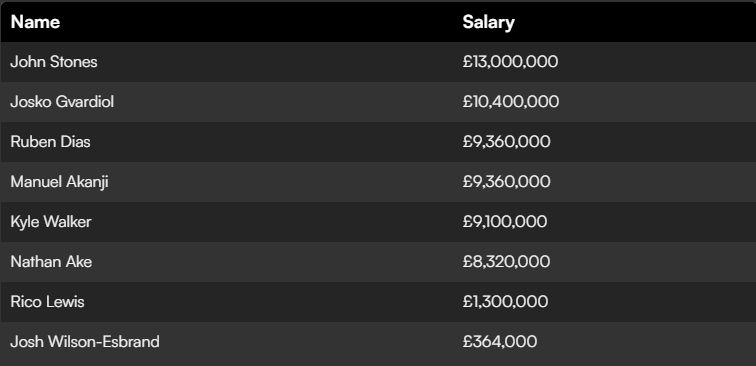Click the £364,000 salary value

(x=500, y=342)
